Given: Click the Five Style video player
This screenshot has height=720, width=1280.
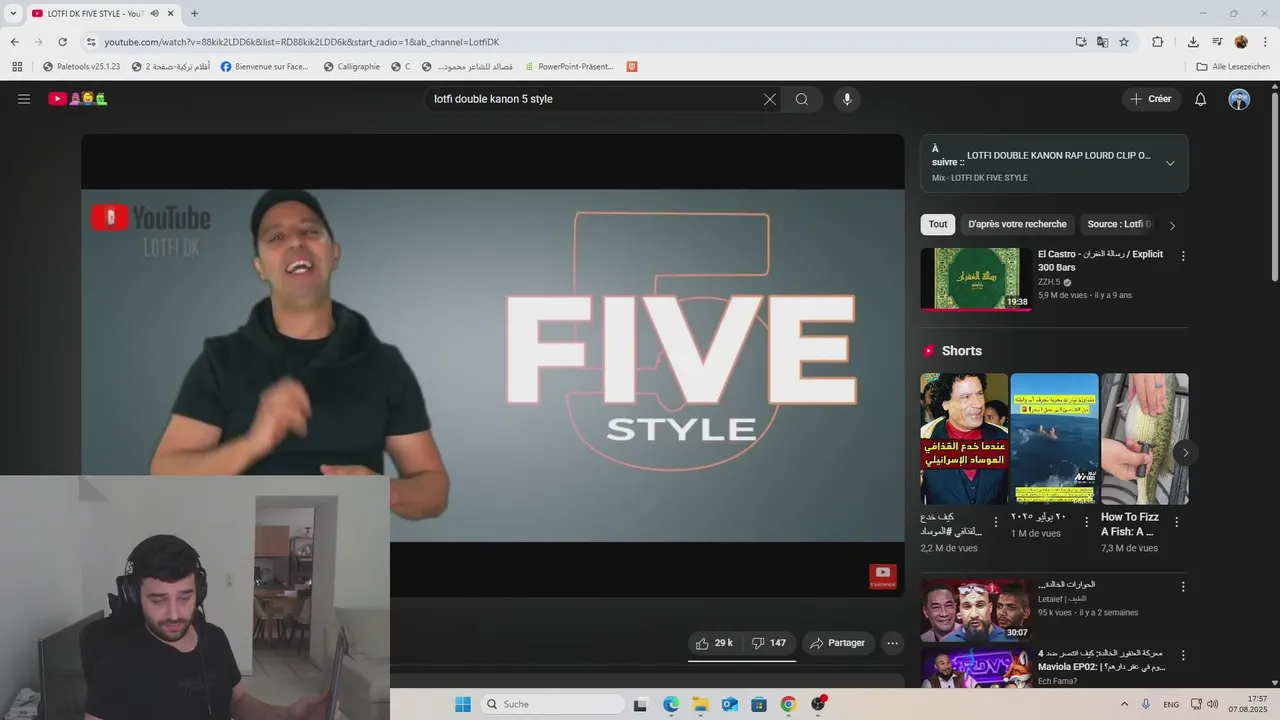Looking at the screenshot, I should point(493,365).
